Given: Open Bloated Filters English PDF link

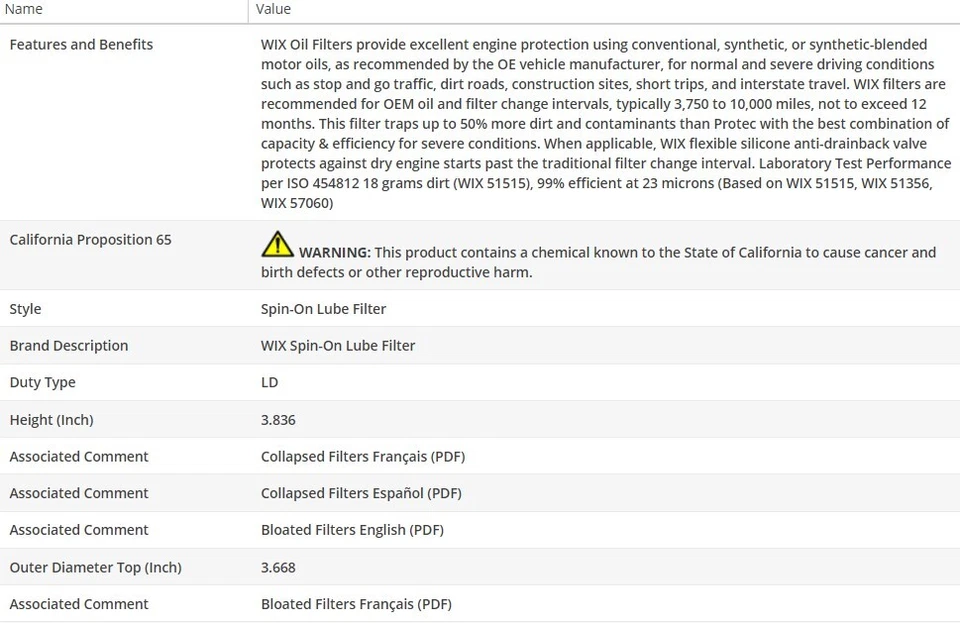Looking at the screenshot, I should pyautogui.click(x=352, y=530).
